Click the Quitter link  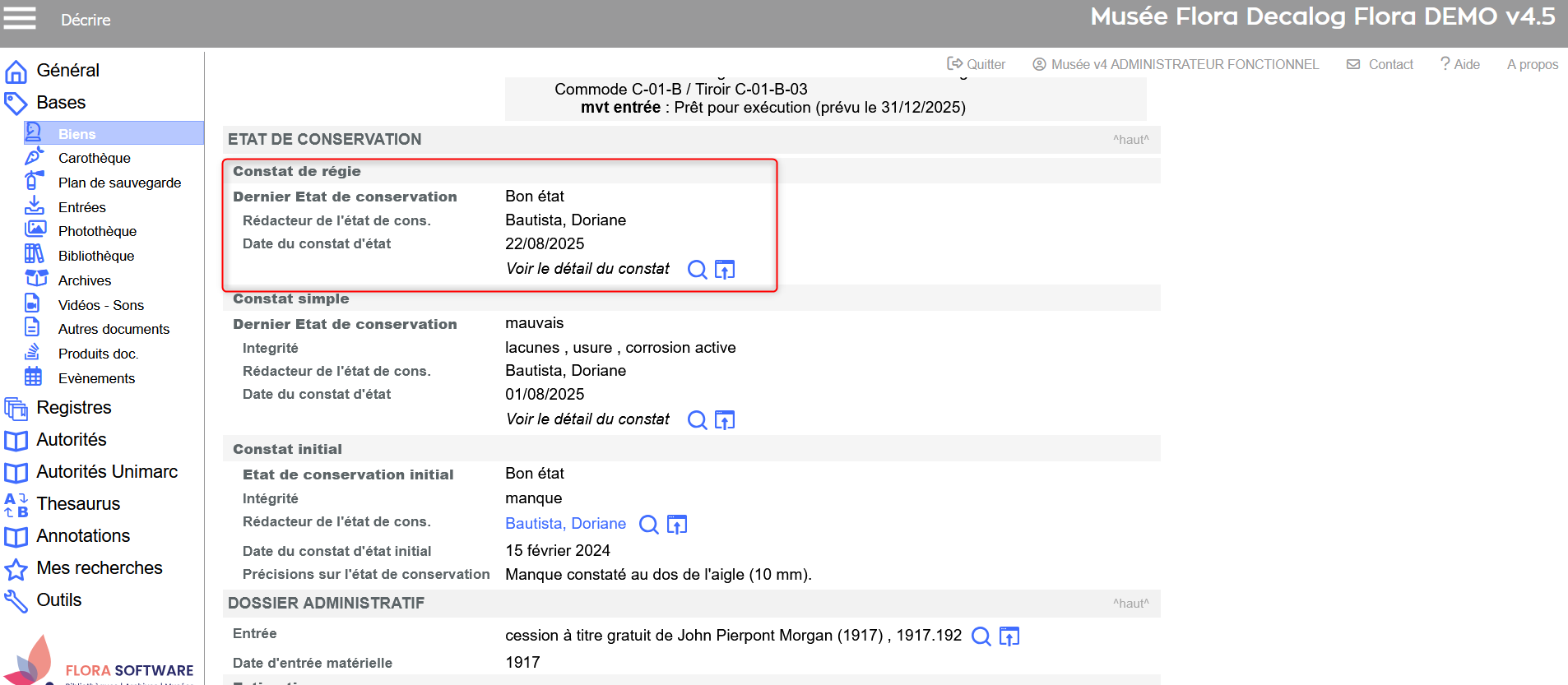coord(977,64)
